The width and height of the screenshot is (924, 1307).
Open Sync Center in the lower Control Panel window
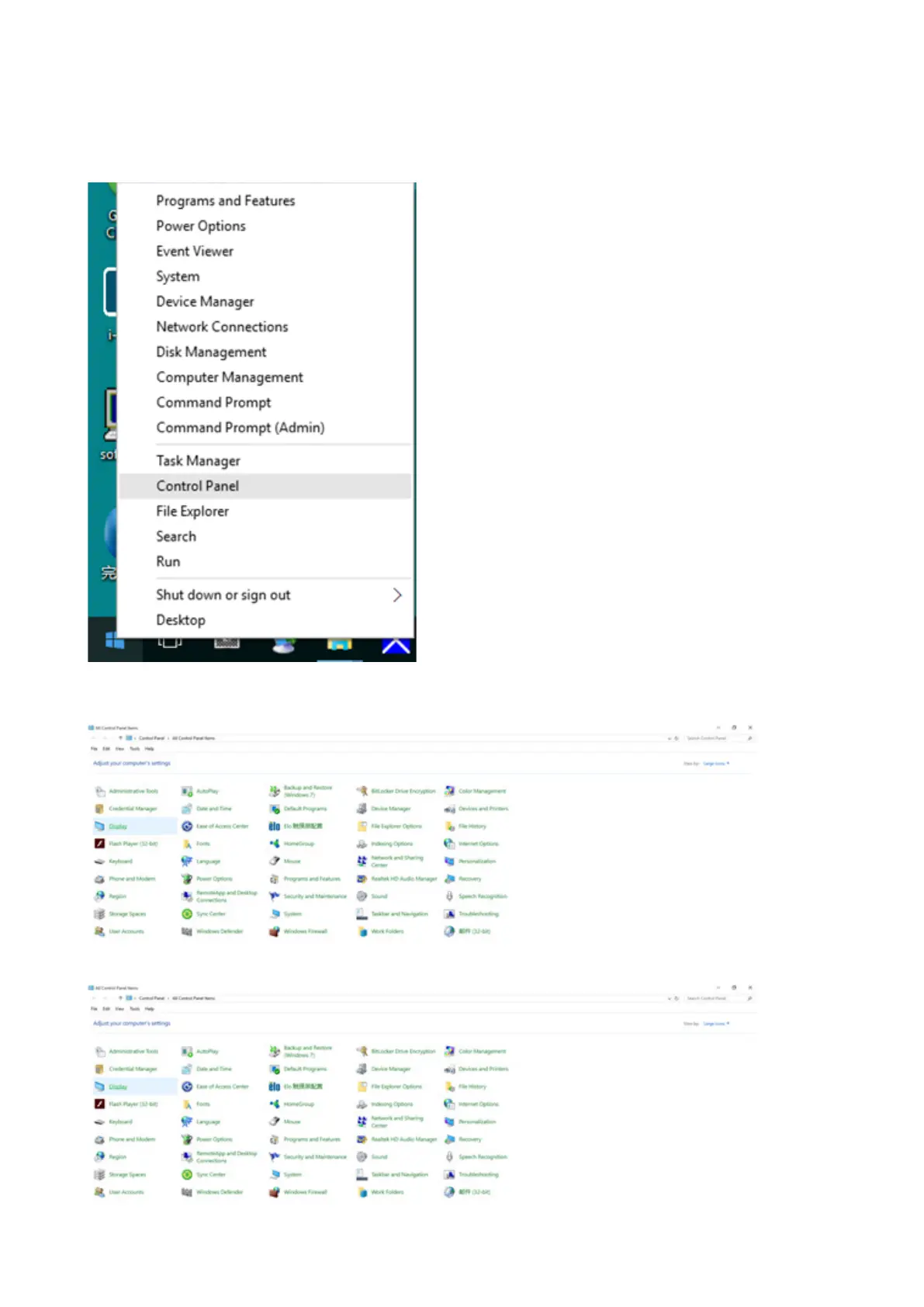pos(210,1174)
